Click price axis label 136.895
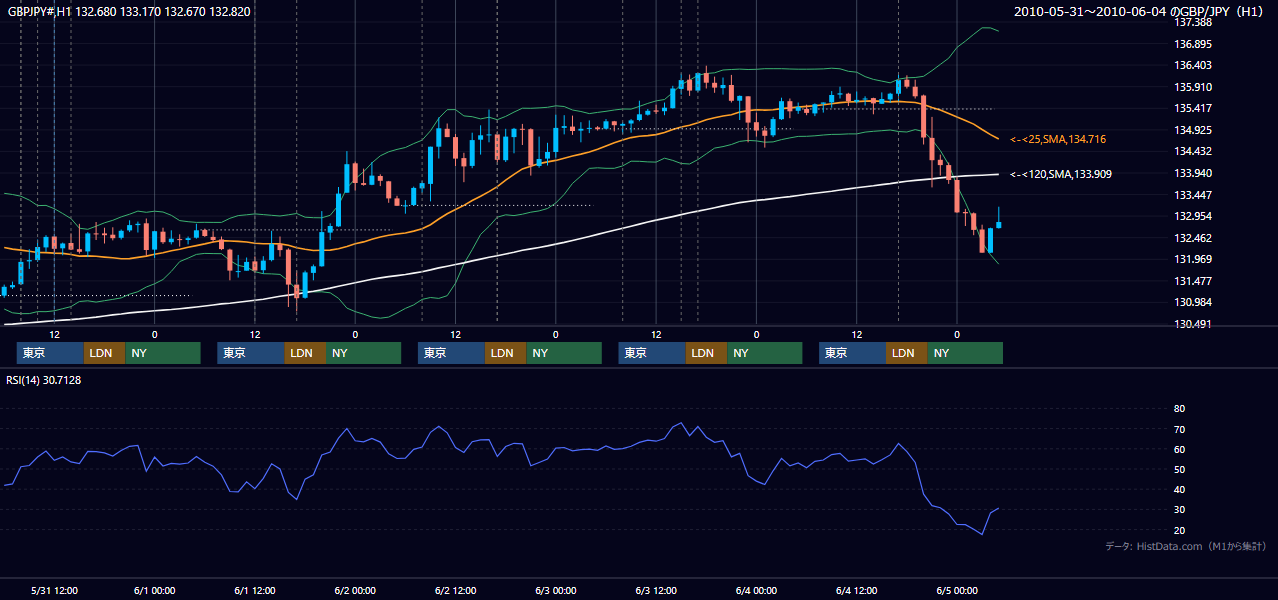 tap(1193, 44)
